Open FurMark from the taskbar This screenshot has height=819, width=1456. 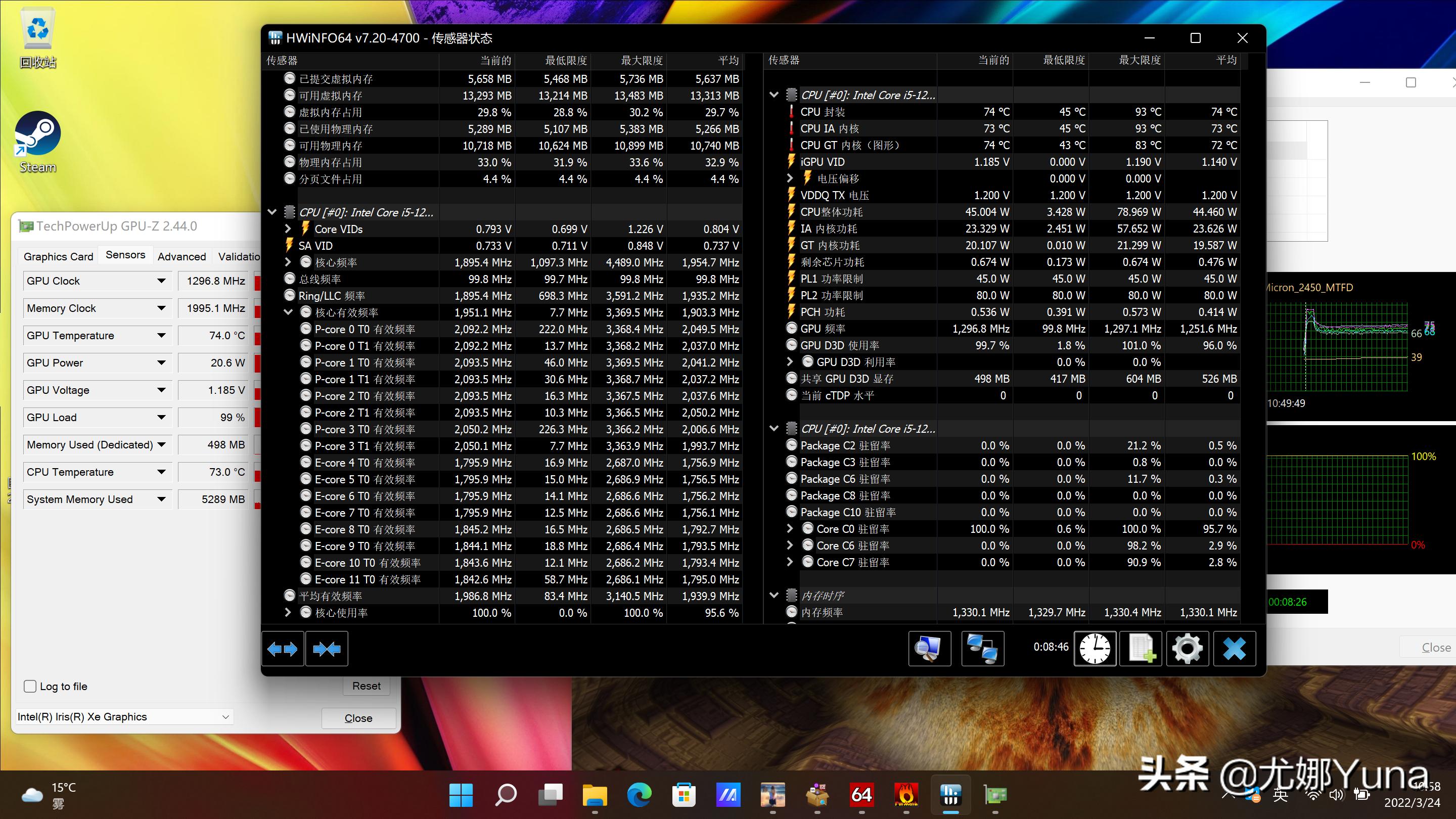pos(906,795)
